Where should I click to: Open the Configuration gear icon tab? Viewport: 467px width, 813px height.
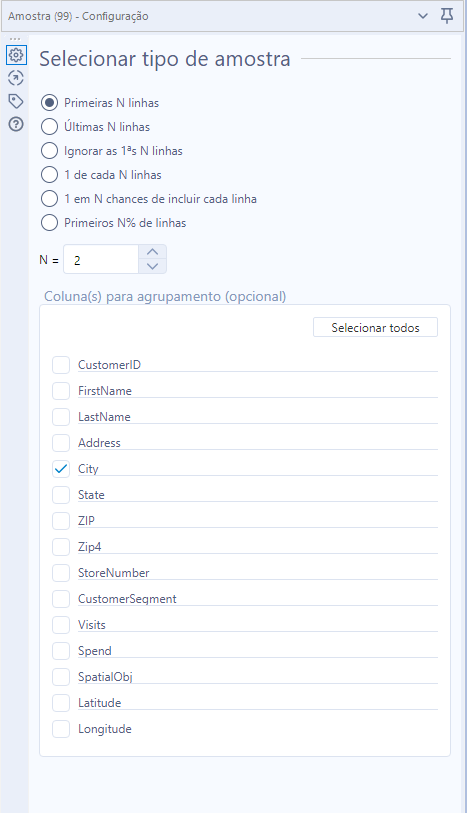(x=16, y=55)
